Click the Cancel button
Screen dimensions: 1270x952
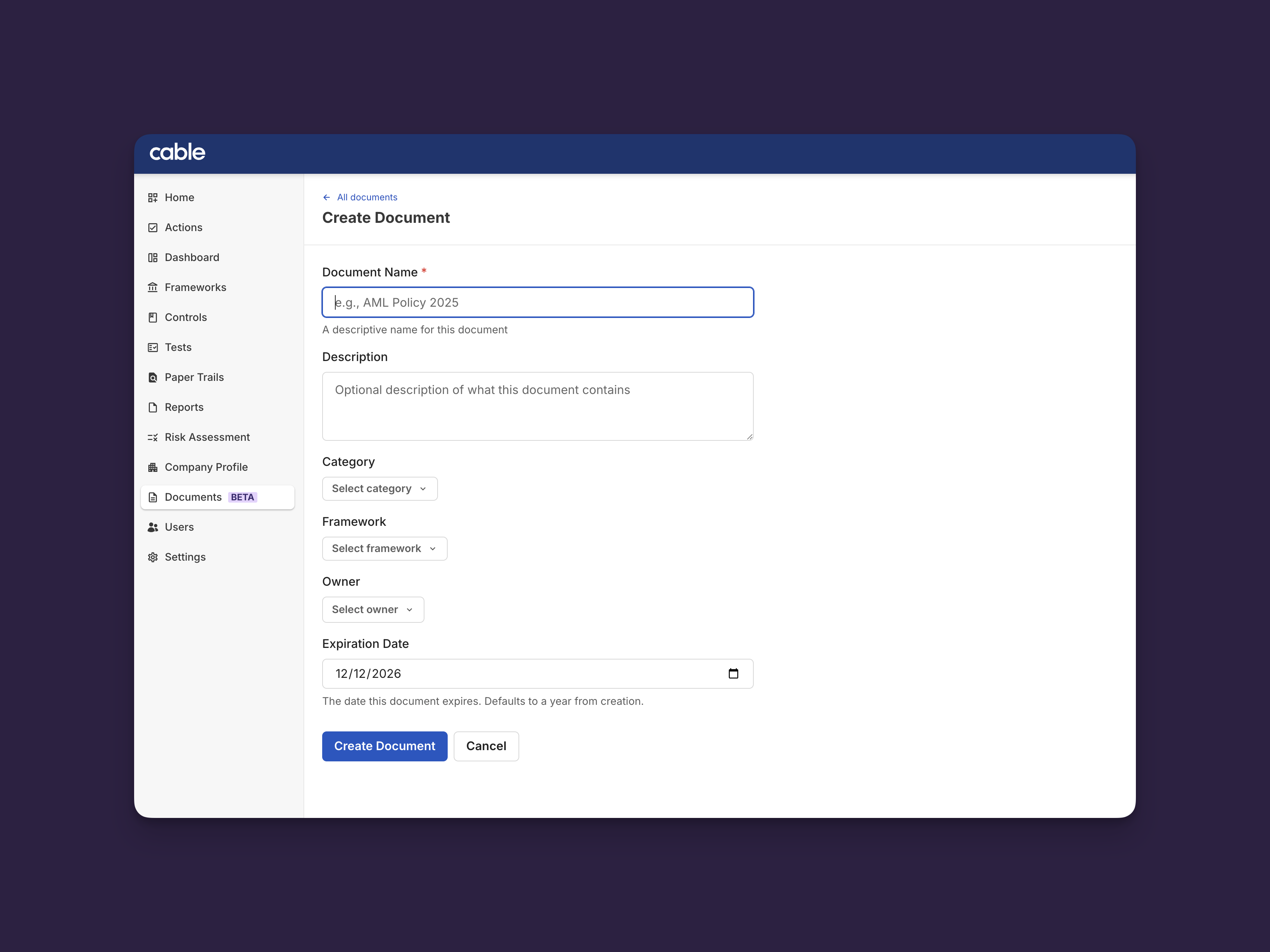[x=486, y=746]
